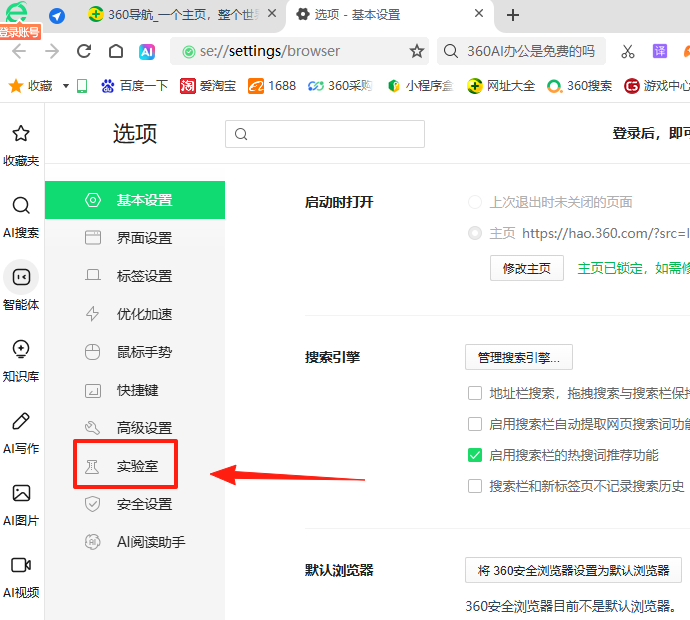Bookmark this page with star icon
This screenshot has height=620, width=690.
(417, 51)
